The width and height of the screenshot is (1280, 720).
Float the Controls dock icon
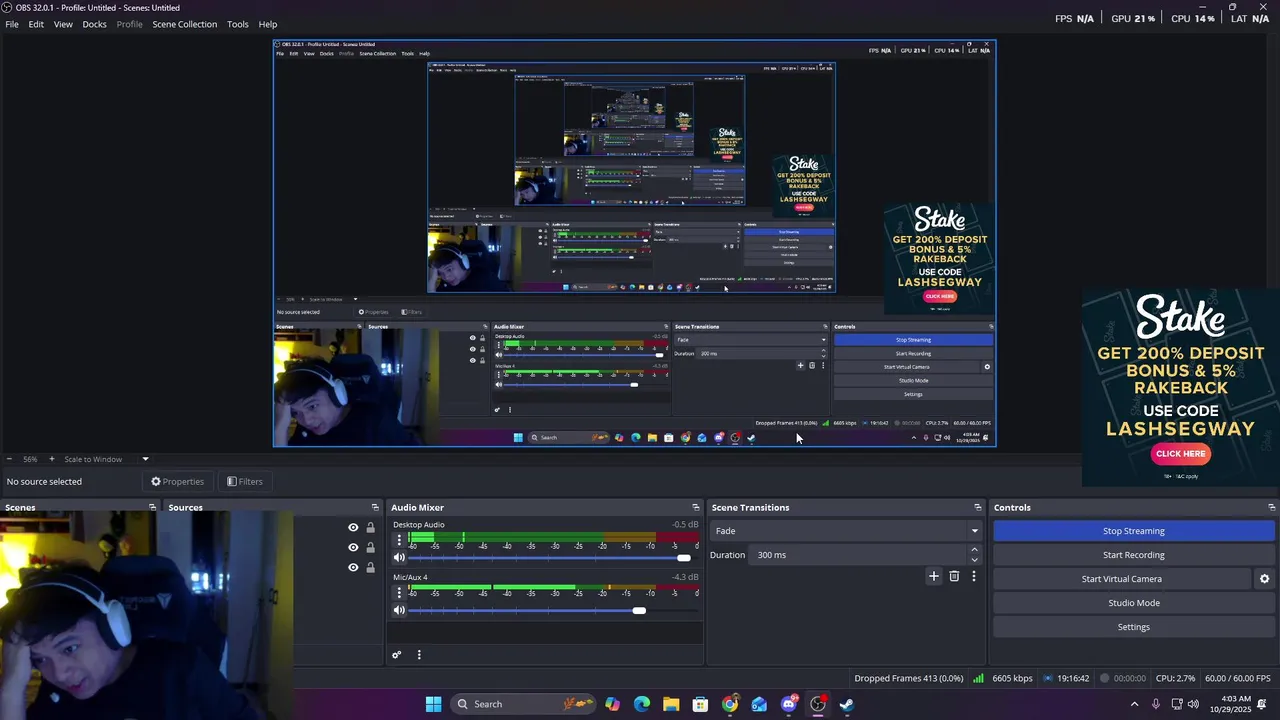[1271, 508]
